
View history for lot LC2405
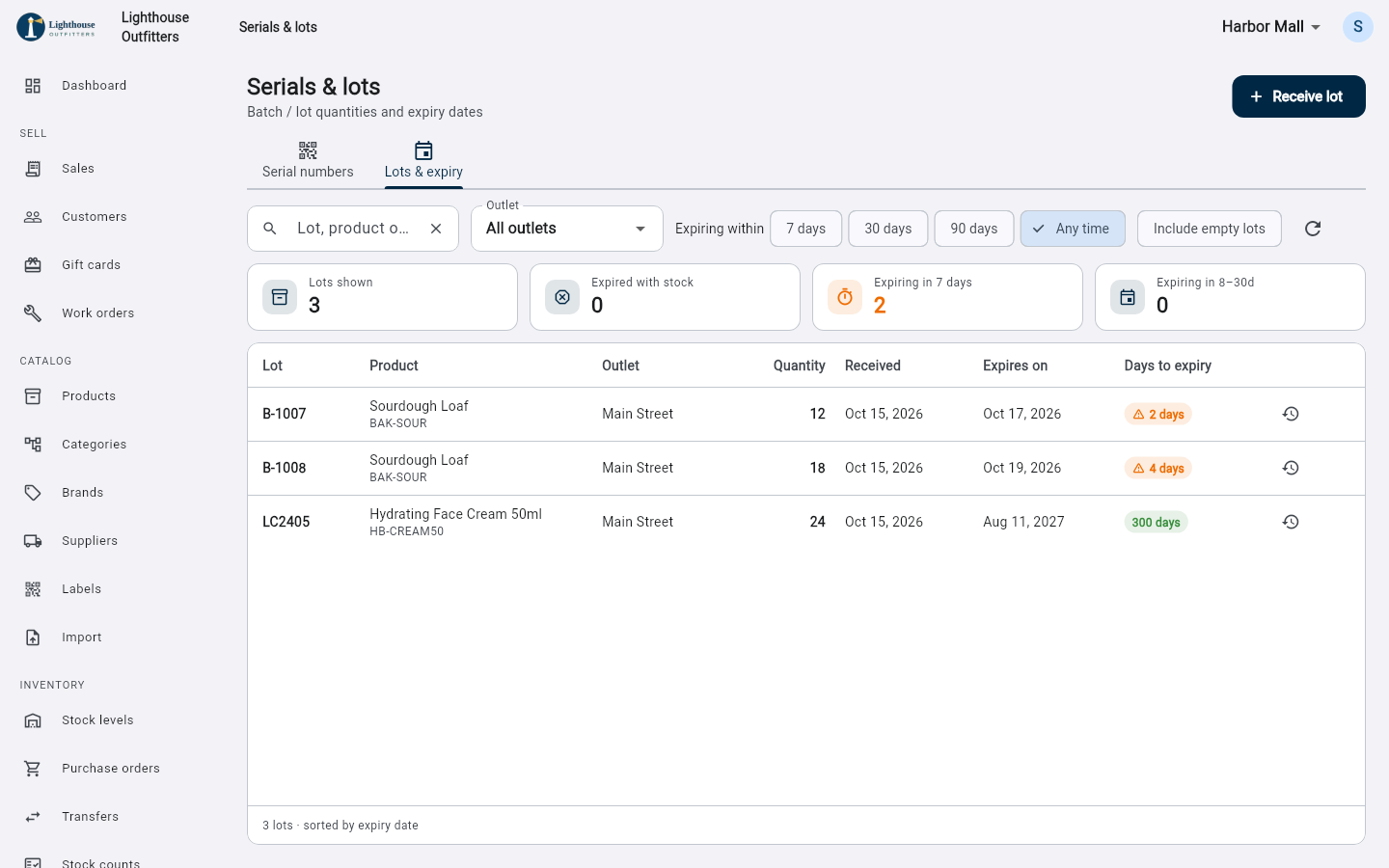(x=1291, y=522)
